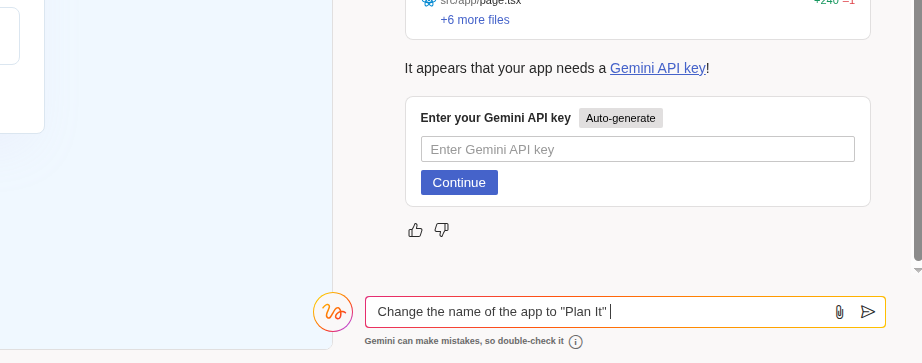The width and height of the screenshot is (922, 363).
Task: Attach a file using the paperclip icon
Action: coord(839,312)
